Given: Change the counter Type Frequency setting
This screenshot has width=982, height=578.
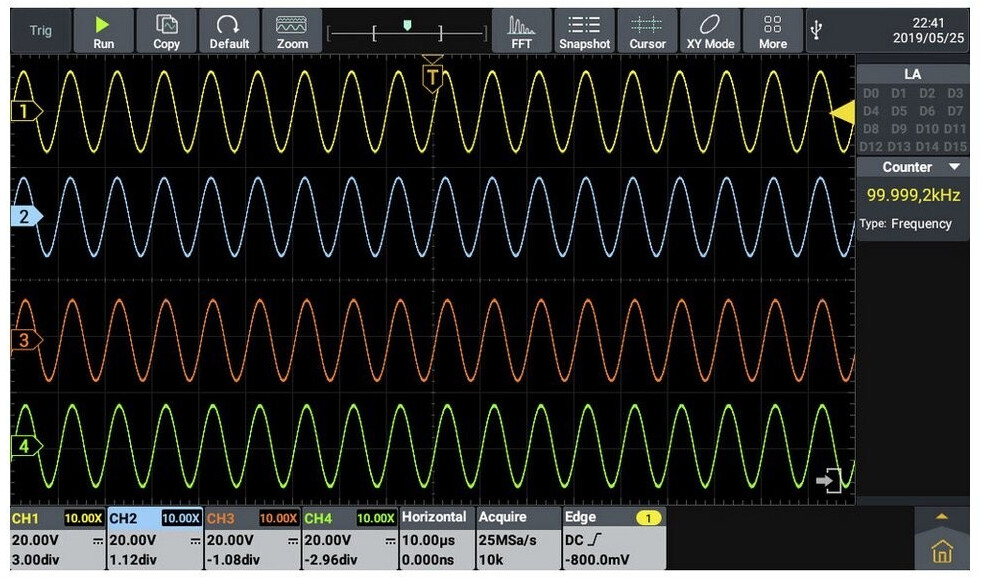Looking at the screenshot, I should click(906, 224).
